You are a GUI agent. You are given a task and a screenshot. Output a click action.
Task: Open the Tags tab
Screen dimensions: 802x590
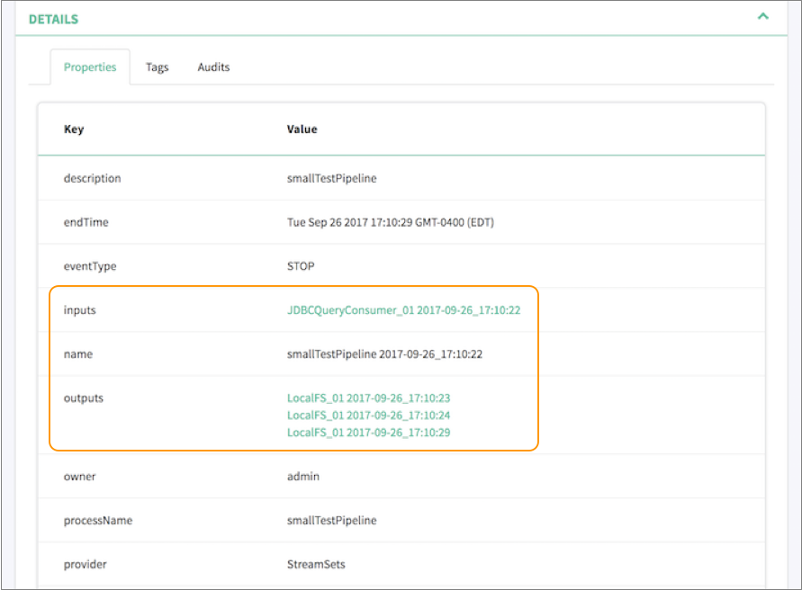[x=157, y=67]
